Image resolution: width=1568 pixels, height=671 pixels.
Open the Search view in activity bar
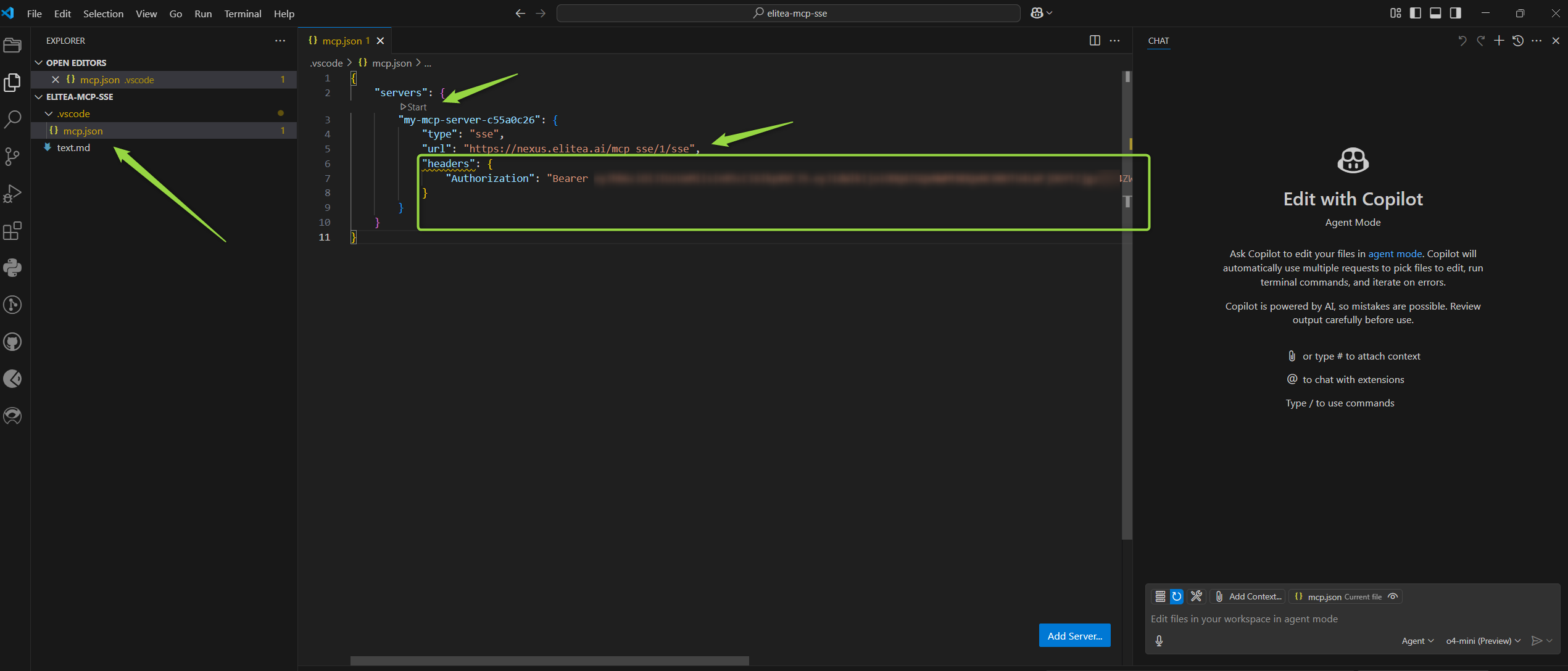coord(12,119)
